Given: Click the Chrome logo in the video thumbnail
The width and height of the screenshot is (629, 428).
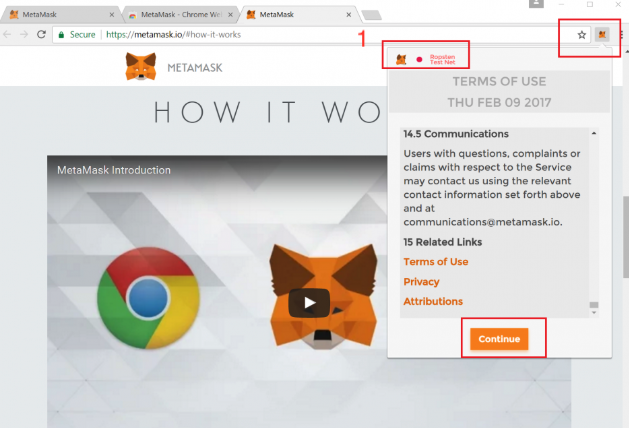Looking at the screenshot, I should point(148,298).
